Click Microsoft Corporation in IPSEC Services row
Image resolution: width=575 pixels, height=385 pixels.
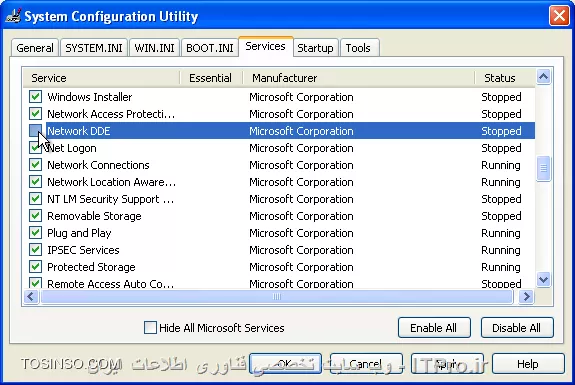click(301, 250)
